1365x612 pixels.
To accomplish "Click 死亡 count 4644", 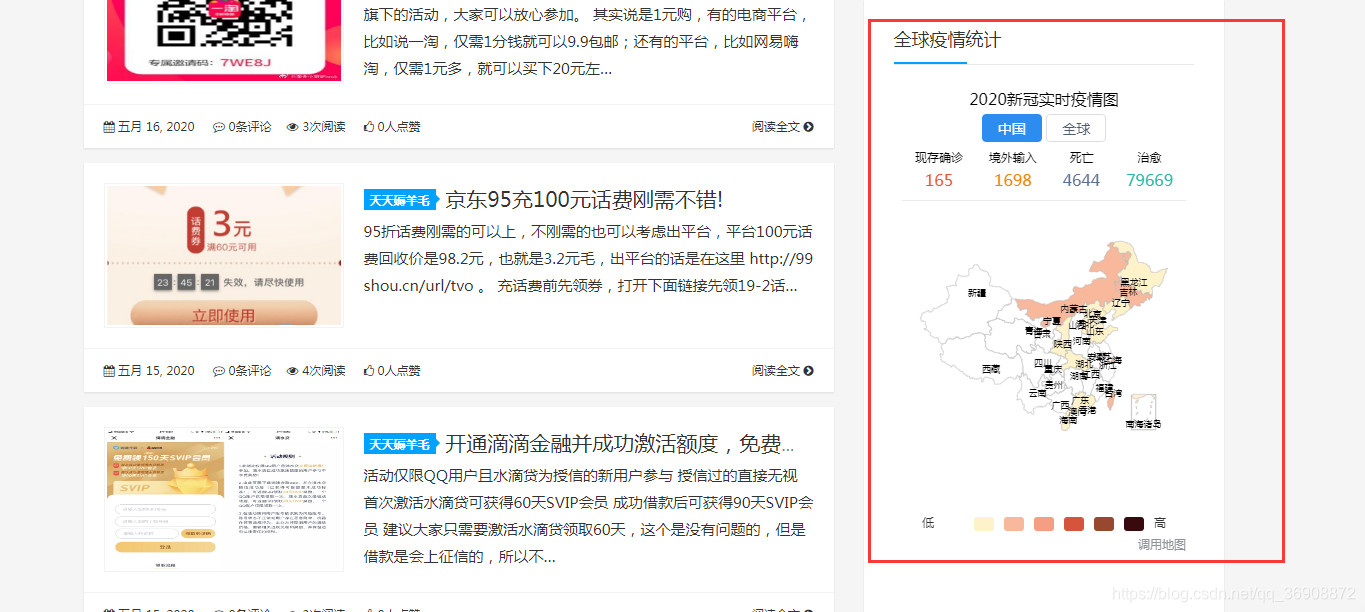I will (1081, 180).
